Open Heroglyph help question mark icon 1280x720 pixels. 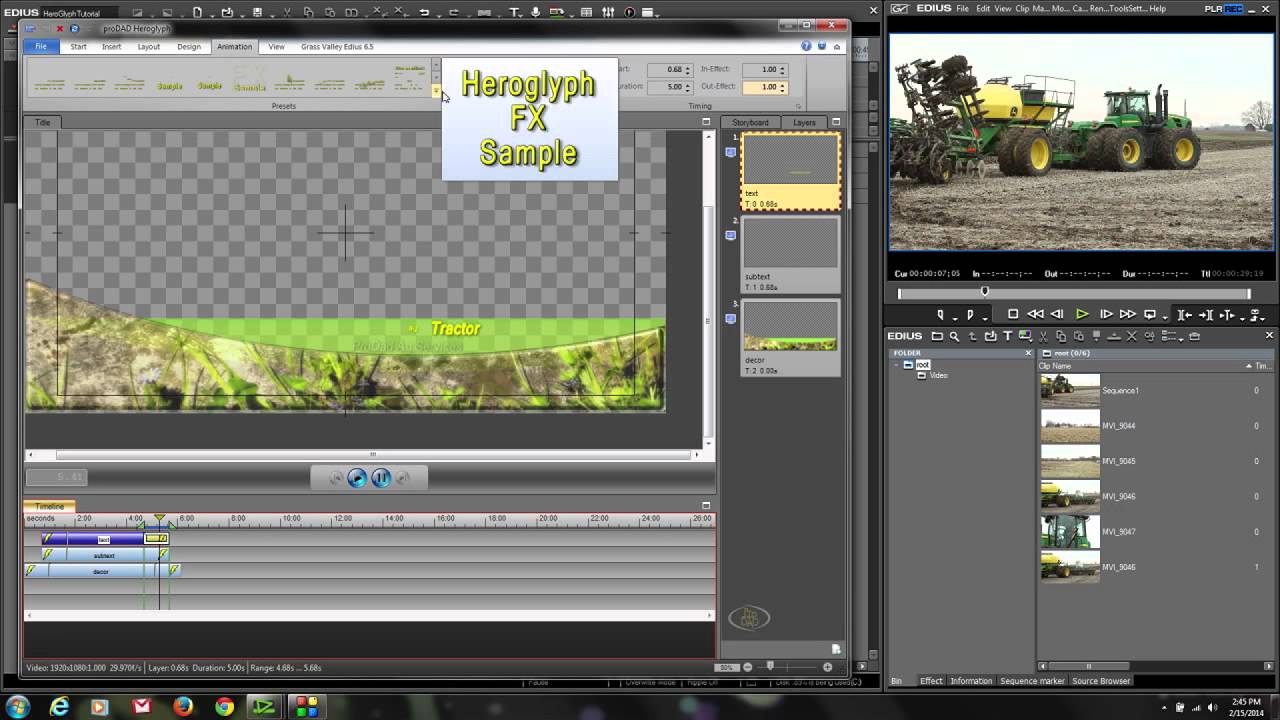[806, 47]
